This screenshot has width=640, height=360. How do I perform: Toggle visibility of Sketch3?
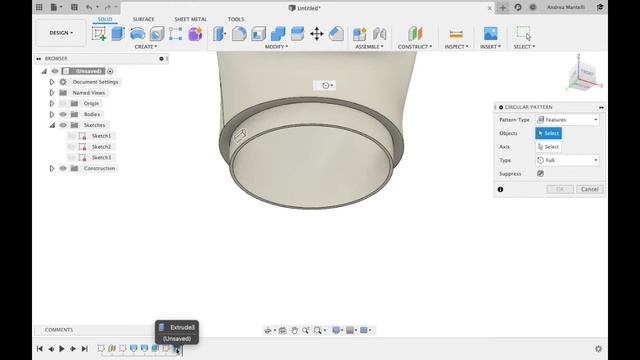click(x=71, y=158)
